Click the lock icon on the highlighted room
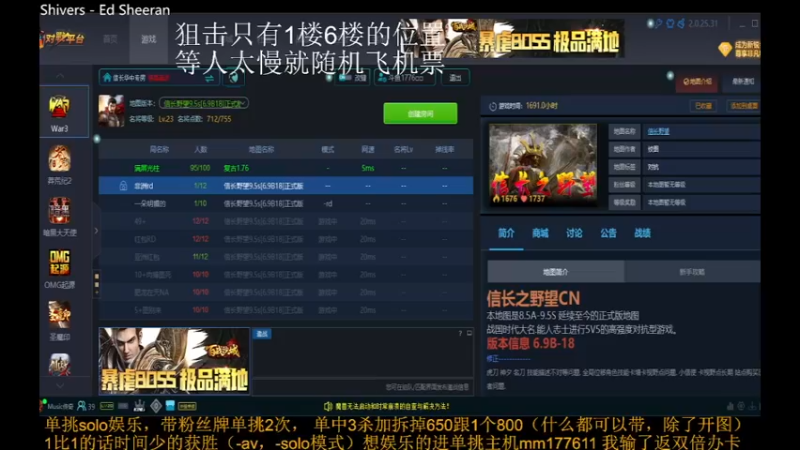 pos(123,186)
